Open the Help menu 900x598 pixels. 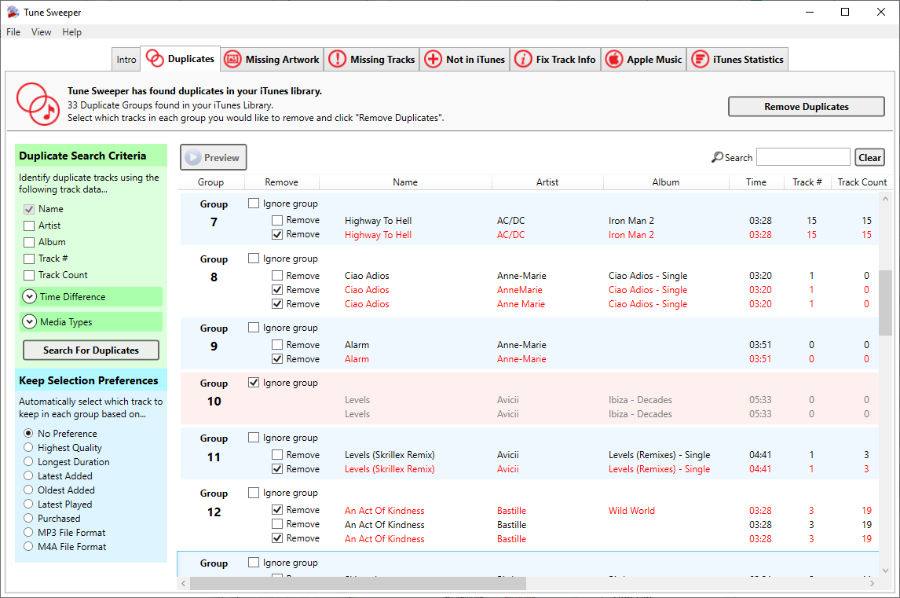click(x=72, y=32)
